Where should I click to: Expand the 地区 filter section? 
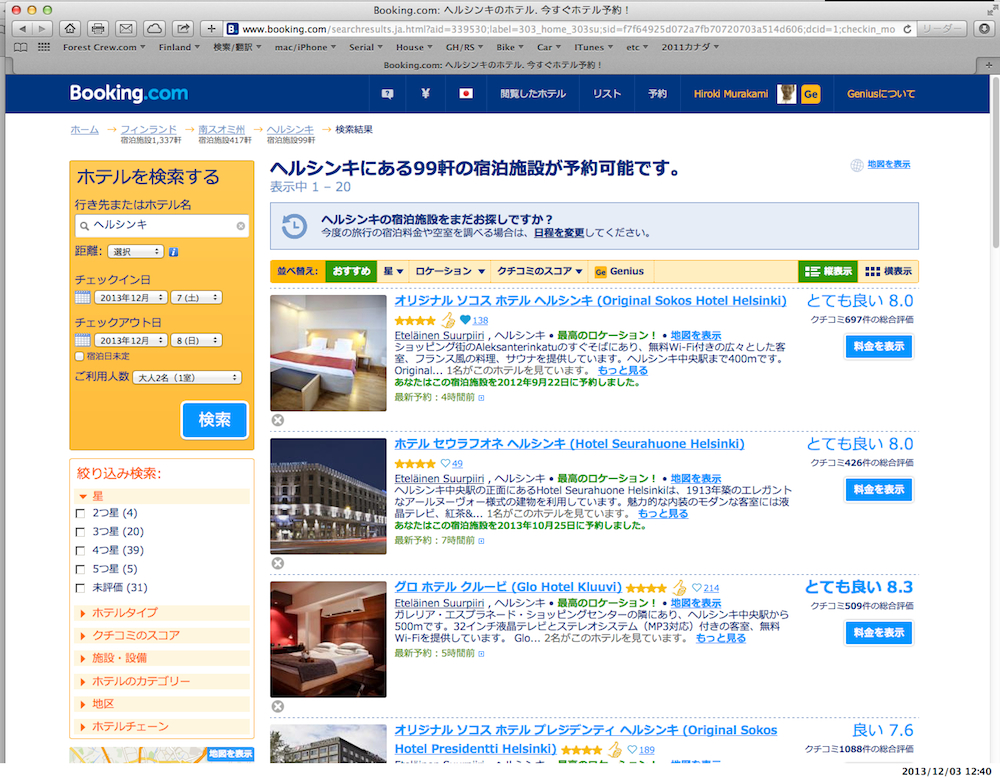tap(162, 704)
